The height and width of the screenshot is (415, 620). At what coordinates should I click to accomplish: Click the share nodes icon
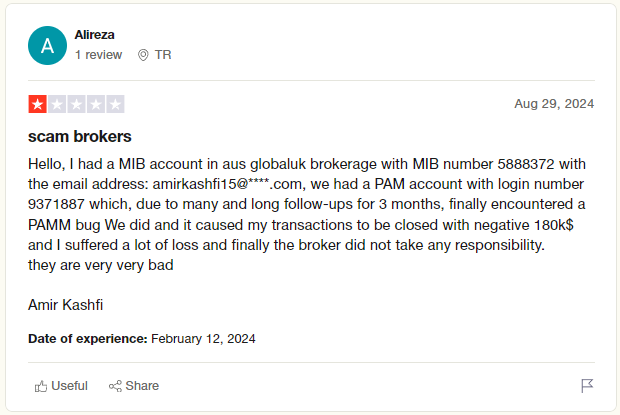115,386
